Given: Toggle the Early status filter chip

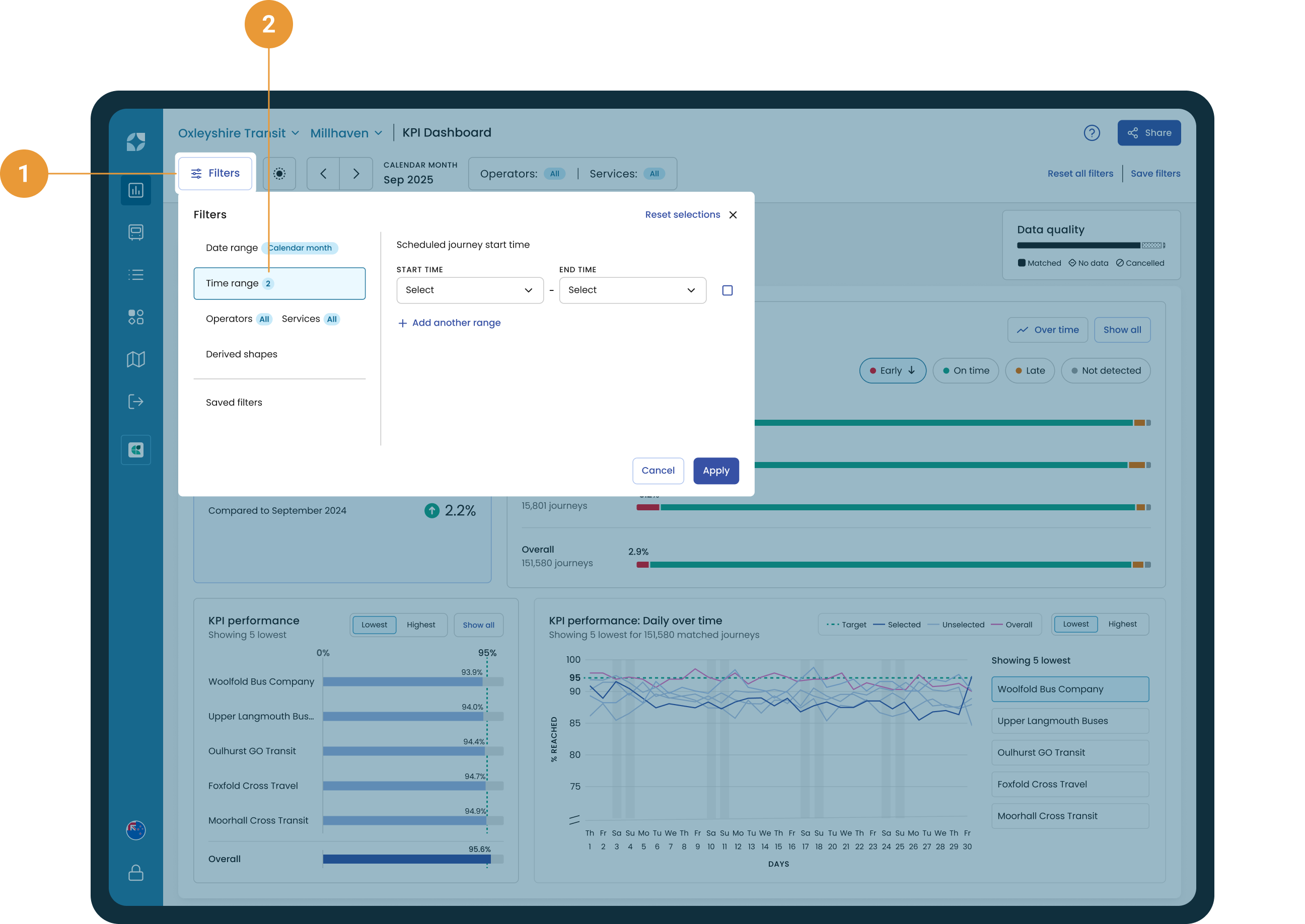Looking at the screenshot, I should pos(892,370).
